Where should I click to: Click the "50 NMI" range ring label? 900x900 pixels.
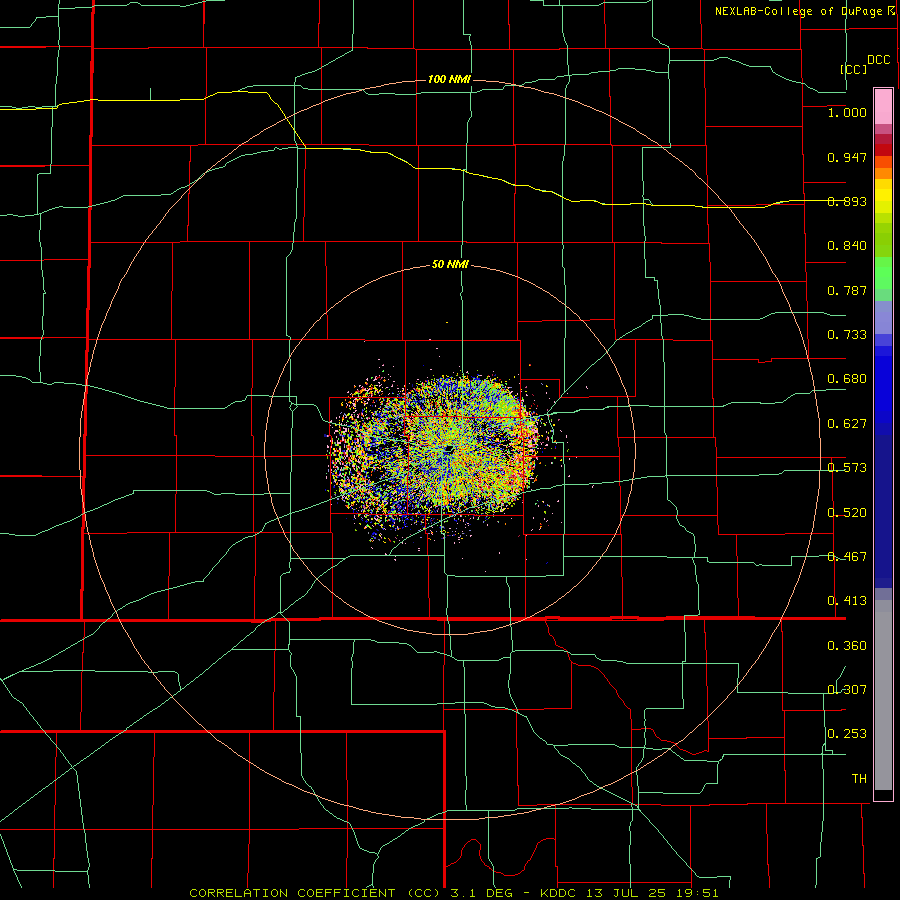coord(450,265)
